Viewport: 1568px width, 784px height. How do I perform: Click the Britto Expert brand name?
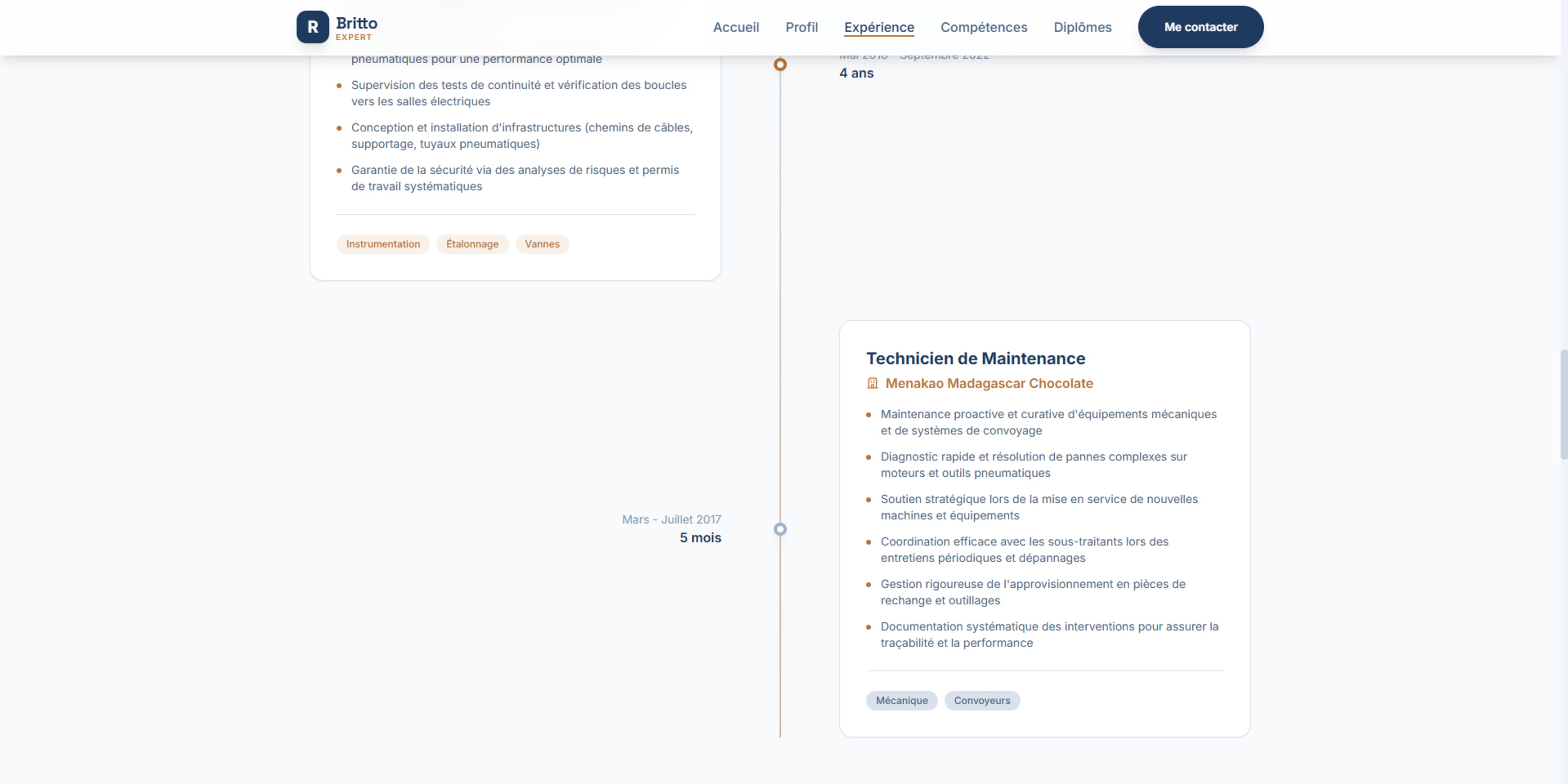point(357,28)
